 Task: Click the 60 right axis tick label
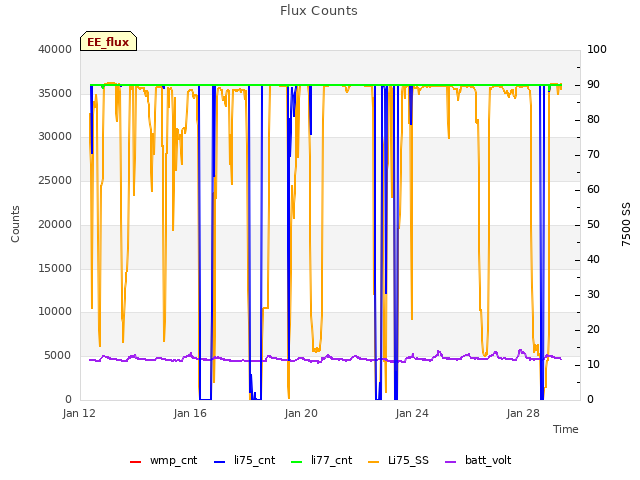click(x=593, y=189)
